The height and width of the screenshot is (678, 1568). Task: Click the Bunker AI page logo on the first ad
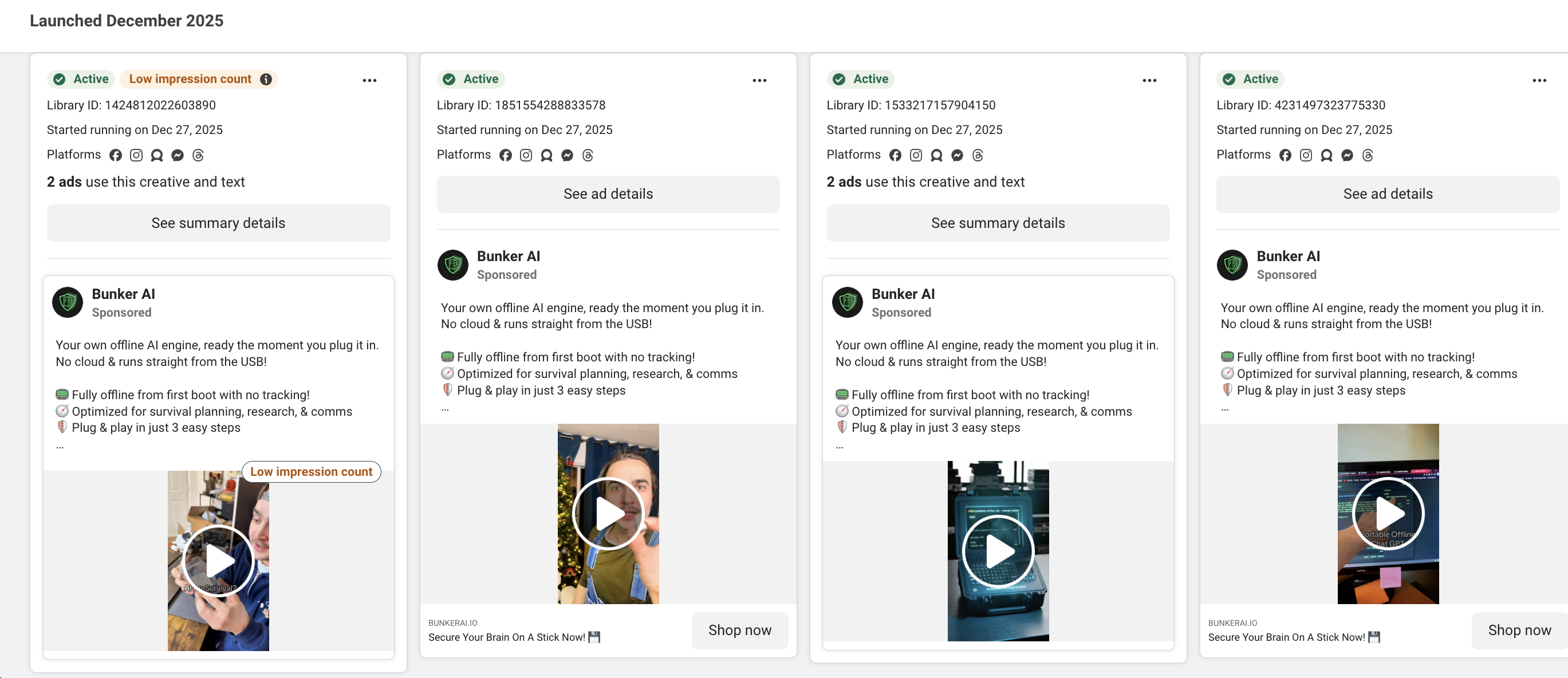68,302
